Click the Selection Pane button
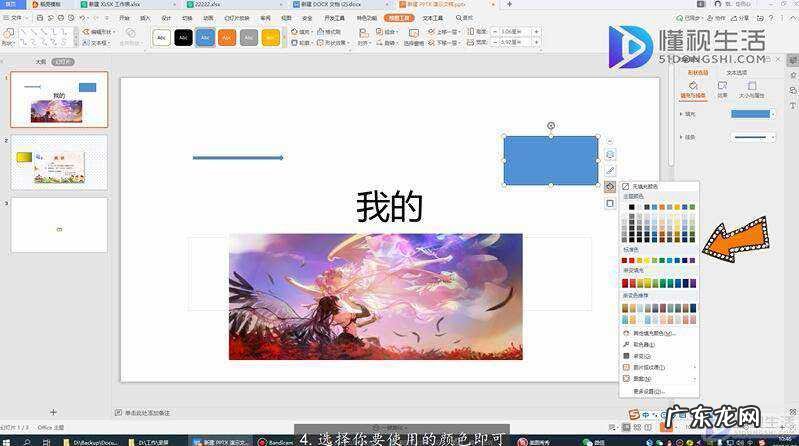 pos(414,37)
